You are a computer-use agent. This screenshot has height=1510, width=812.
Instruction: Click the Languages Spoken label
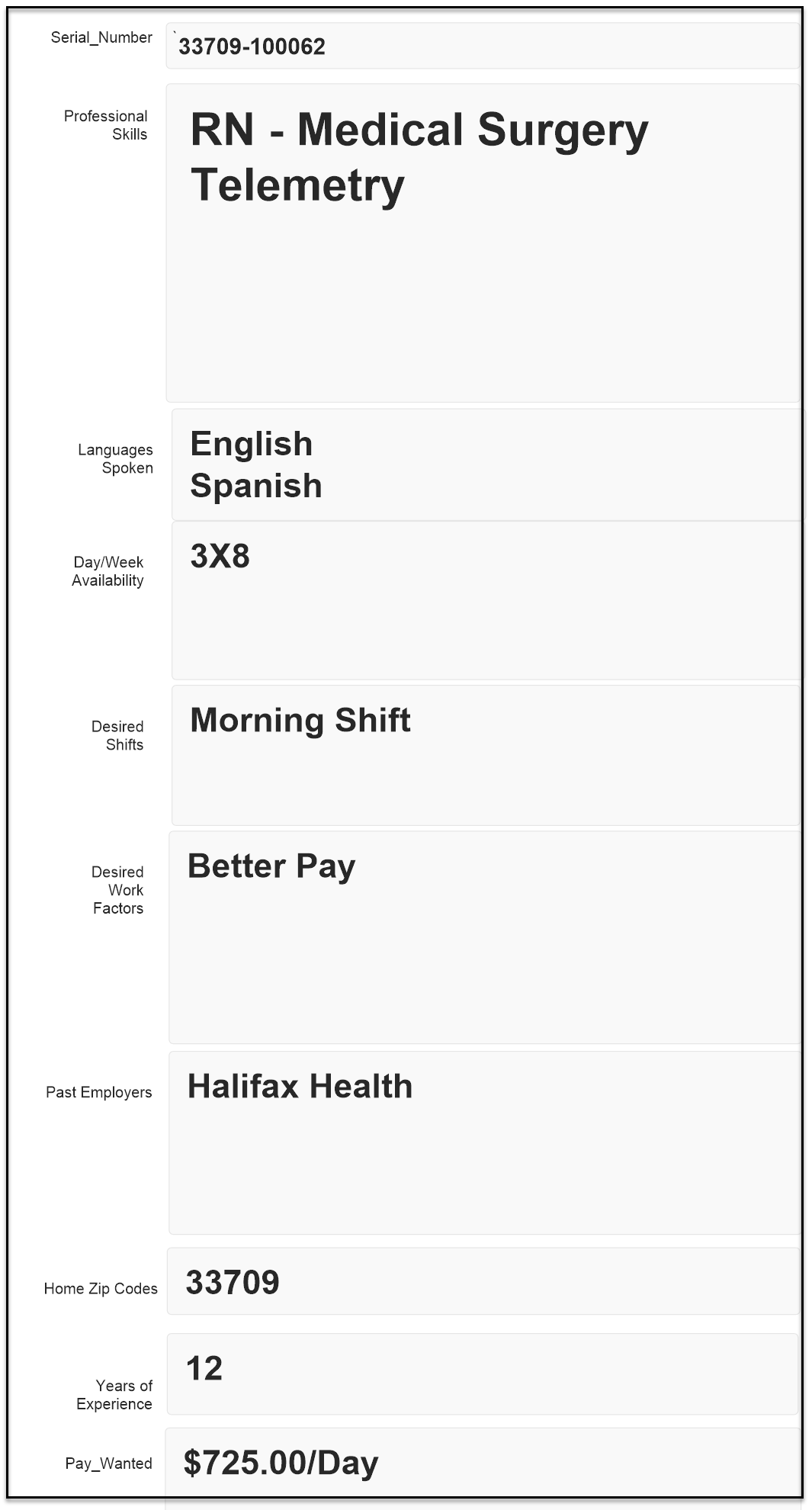116,459
